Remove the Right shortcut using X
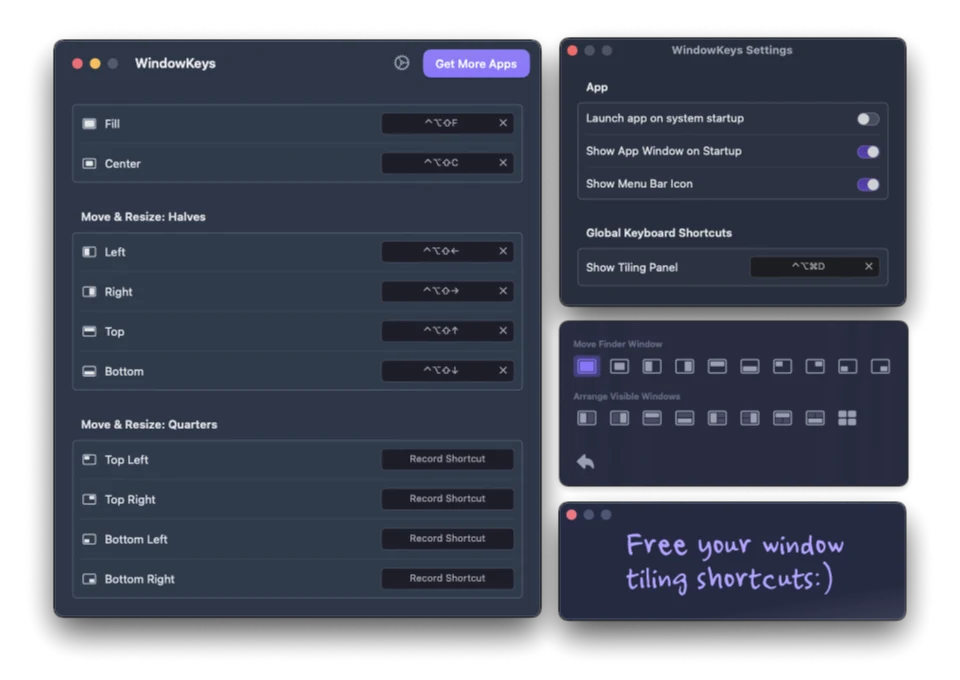Image resolution: width=960 pixels, height=680 pixels. pos(503,291)
